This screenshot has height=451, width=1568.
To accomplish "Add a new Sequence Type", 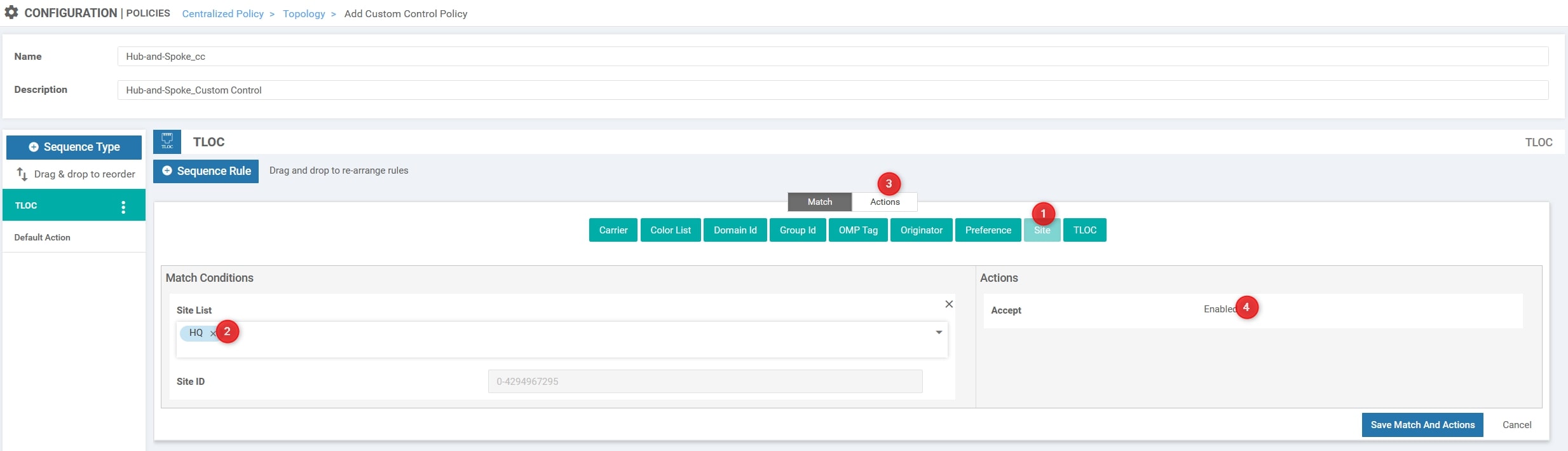I will [74, 147].
